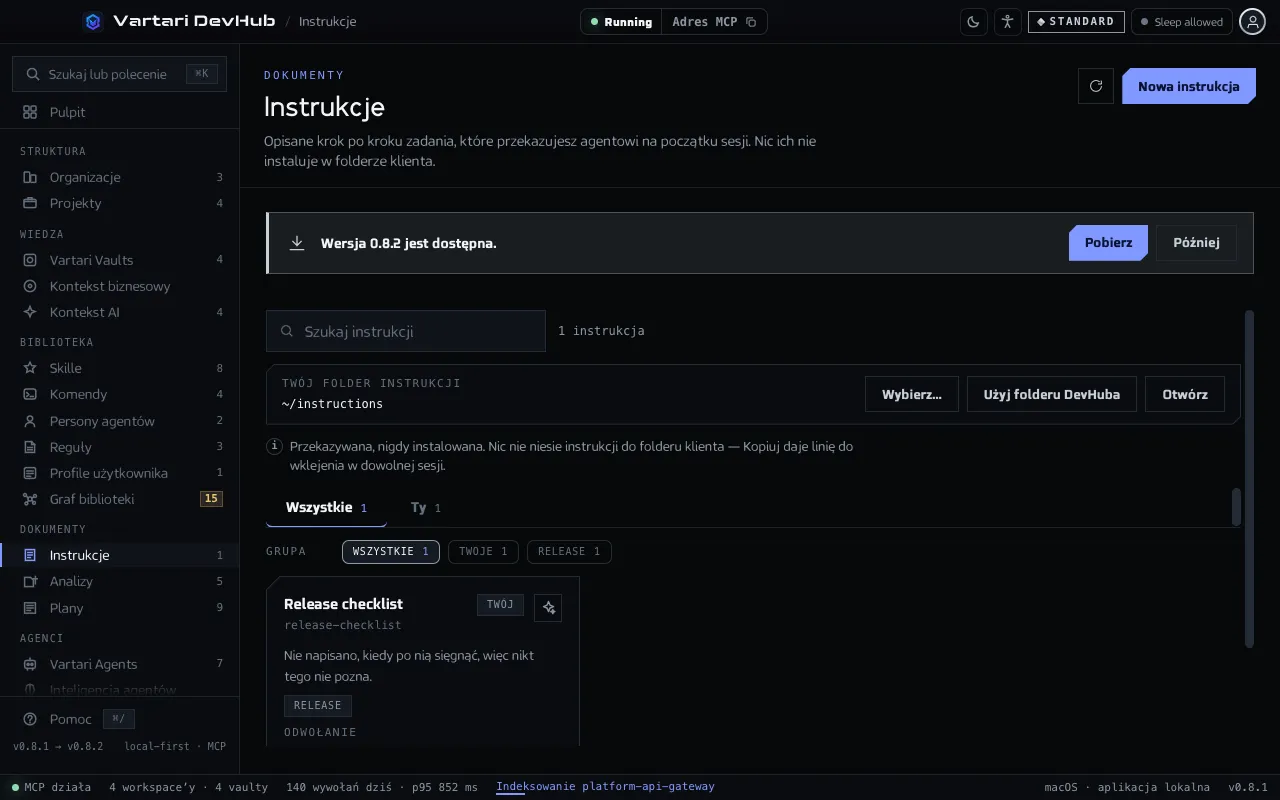The height and width of the screenshot is (800, 1280).
Task: Open the user account avatar
Action: 1252,21
